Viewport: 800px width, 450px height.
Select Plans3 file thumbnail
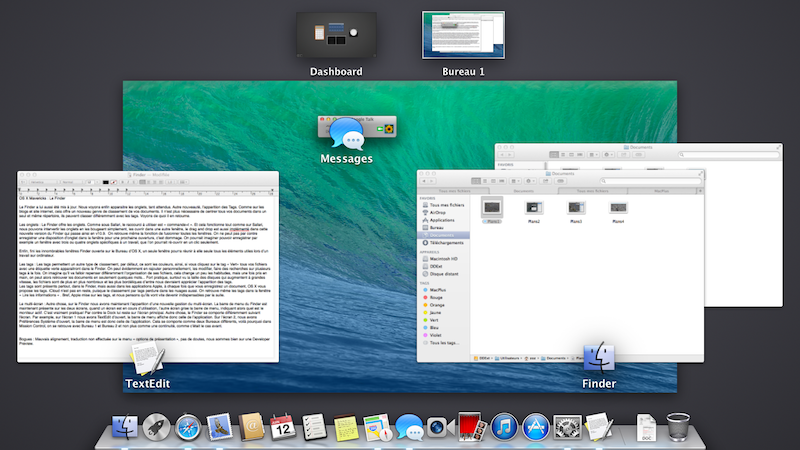[576, 210]
